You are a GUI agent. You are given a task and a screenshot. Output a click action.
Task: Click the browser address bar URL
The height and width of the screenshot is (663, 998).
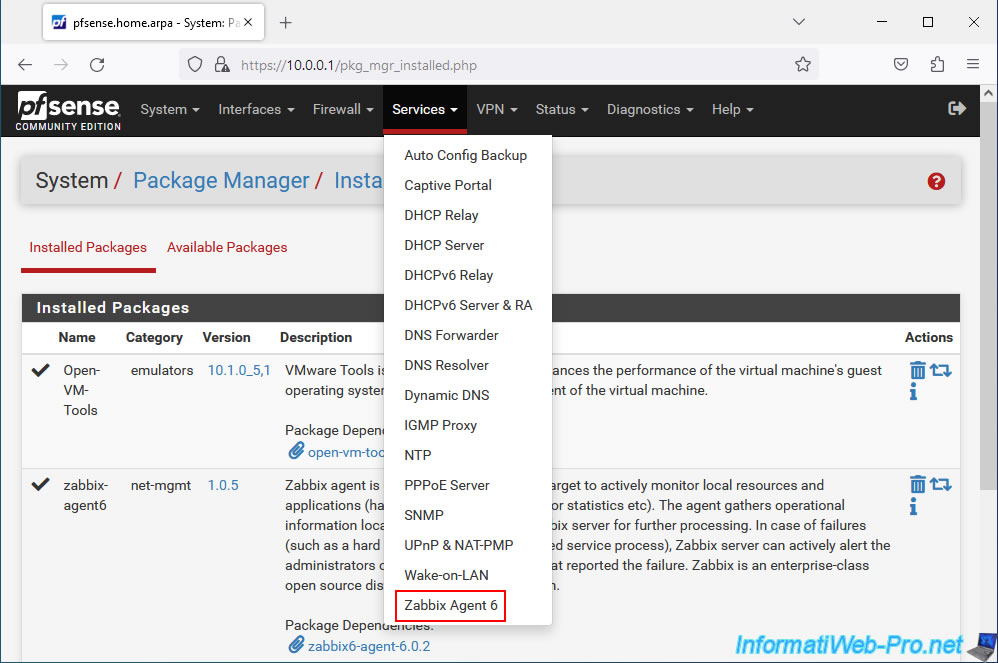[358, 65]
